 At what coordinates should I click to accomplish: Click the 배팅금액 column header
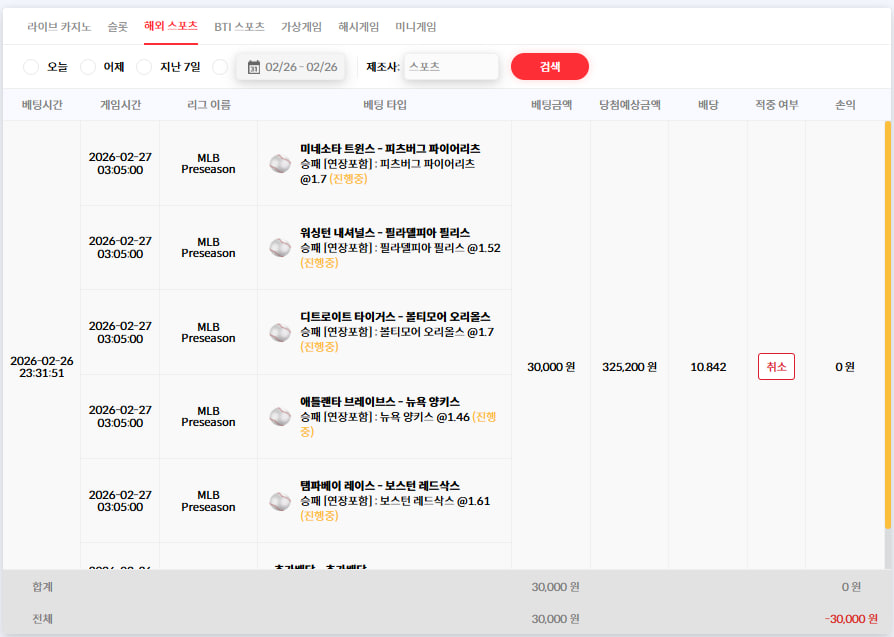point(551,105)
